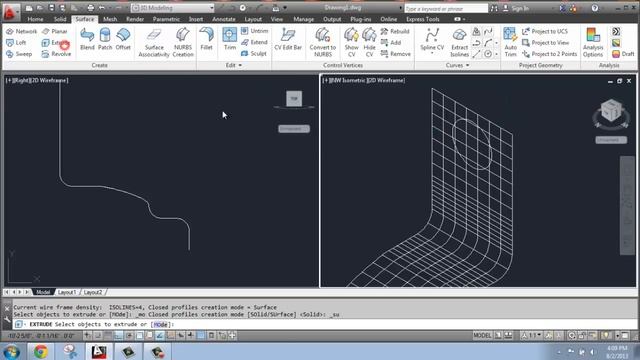This screenshot has height=360, width=640.
Task: Switch to Layout1 tab
Action: pos(67,292)
